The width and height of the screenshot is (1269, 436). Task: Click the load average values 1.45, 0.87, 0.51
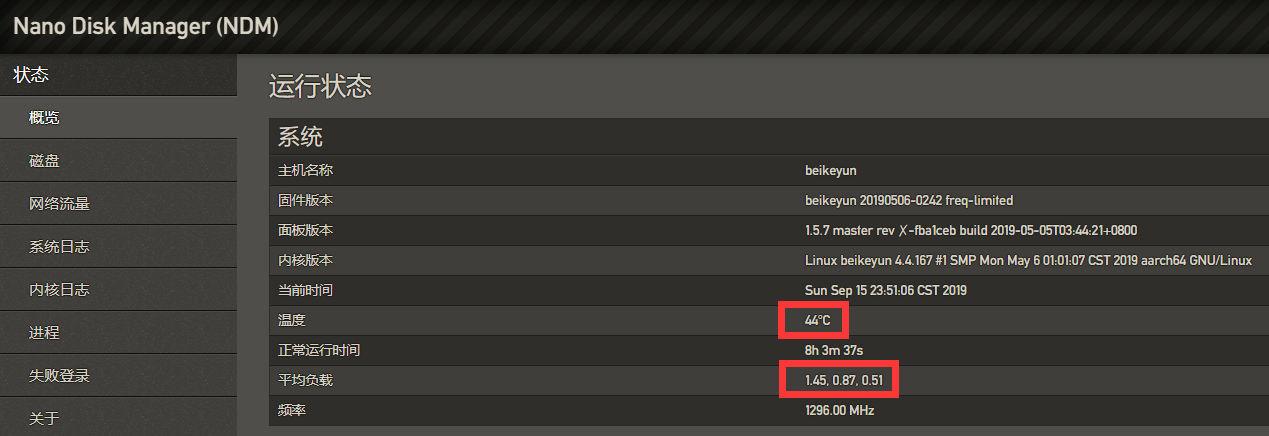point(842,380)
